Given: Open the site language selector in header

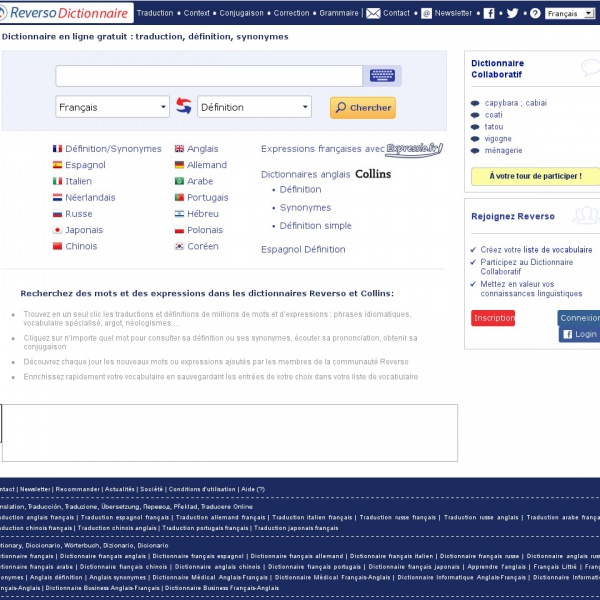Looking at the screenshot, I should (x=569, y=14).
